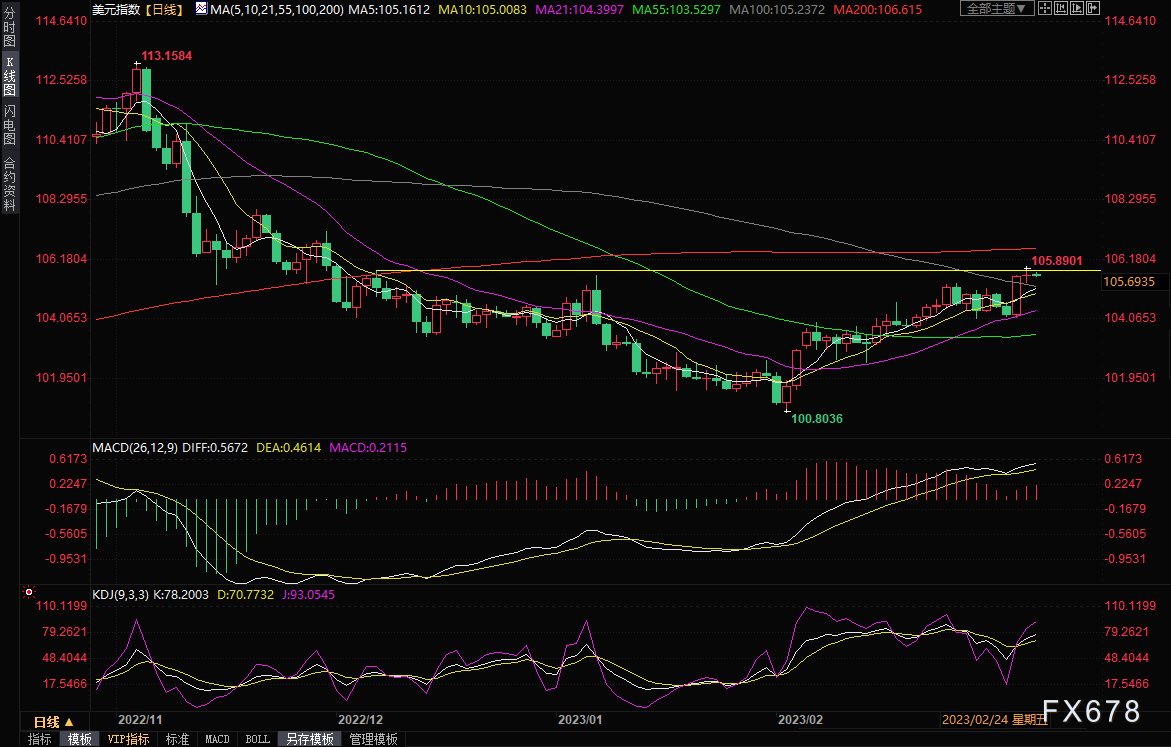Click the MACD:0.2115 value
This screenshot has height=747, width=1171.
click(x=368, y=447)
